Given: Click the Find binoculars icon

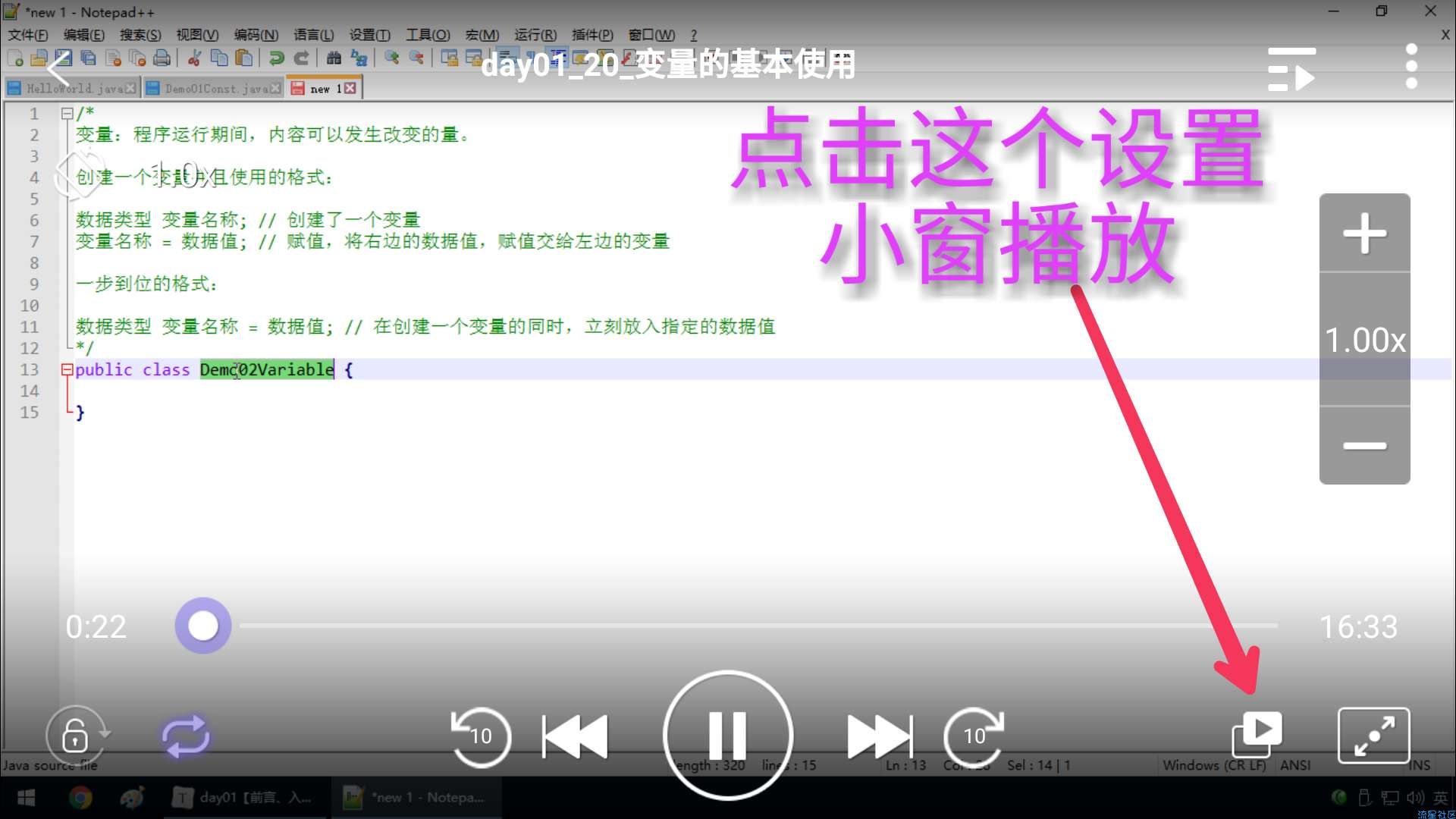Looking at the screenshot, I should coord(334,58).
